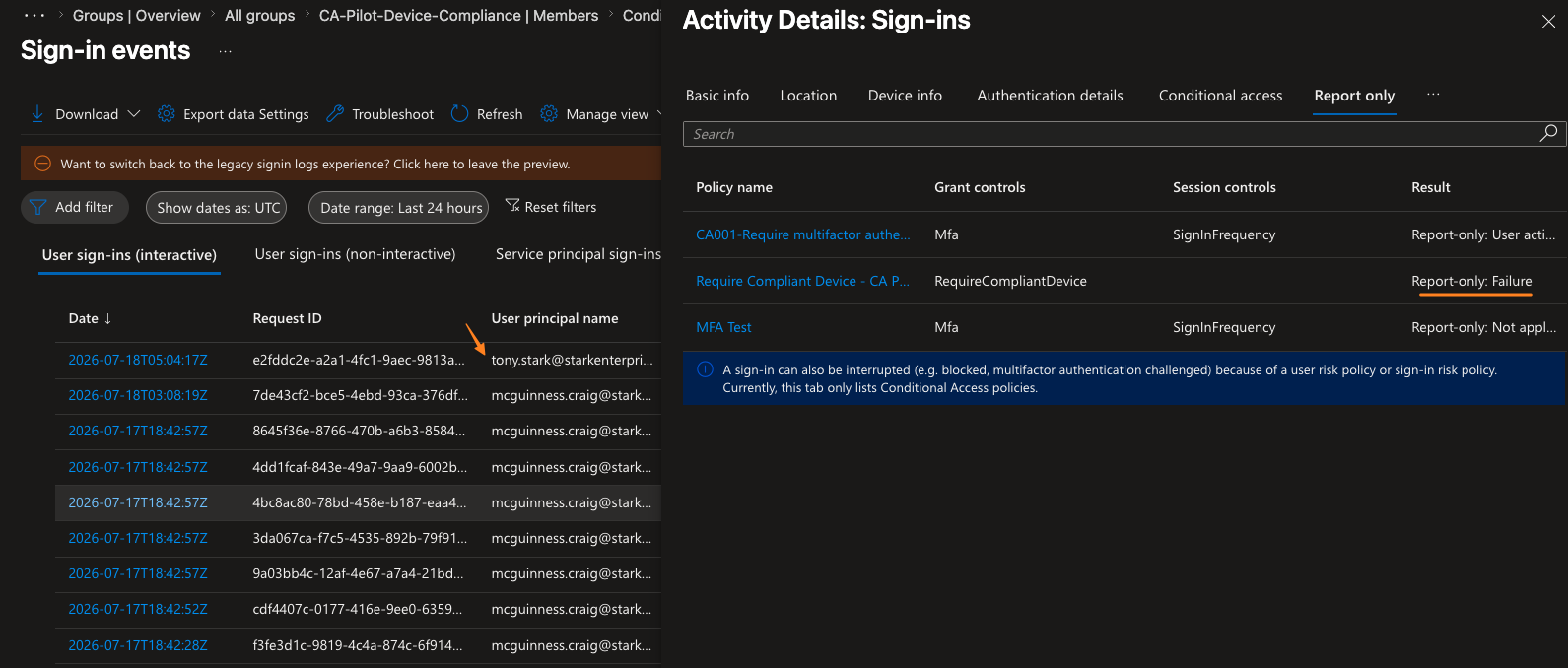Click request ID 4bc8ac80-78bd-458e-b187-eaa4...
1568x668 pixels.
click(x=360, y=502)
